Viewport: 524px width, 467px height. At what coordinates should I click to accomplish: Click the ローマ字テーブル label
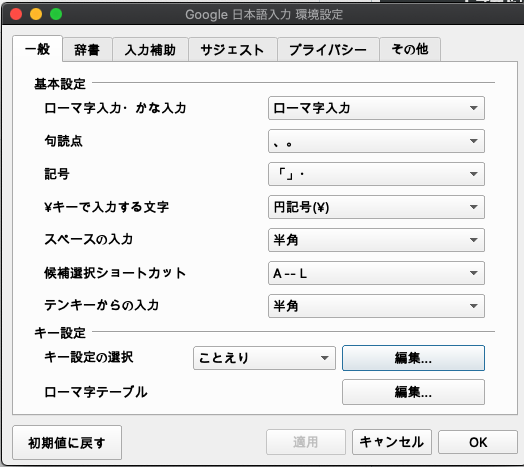point(96,392)
